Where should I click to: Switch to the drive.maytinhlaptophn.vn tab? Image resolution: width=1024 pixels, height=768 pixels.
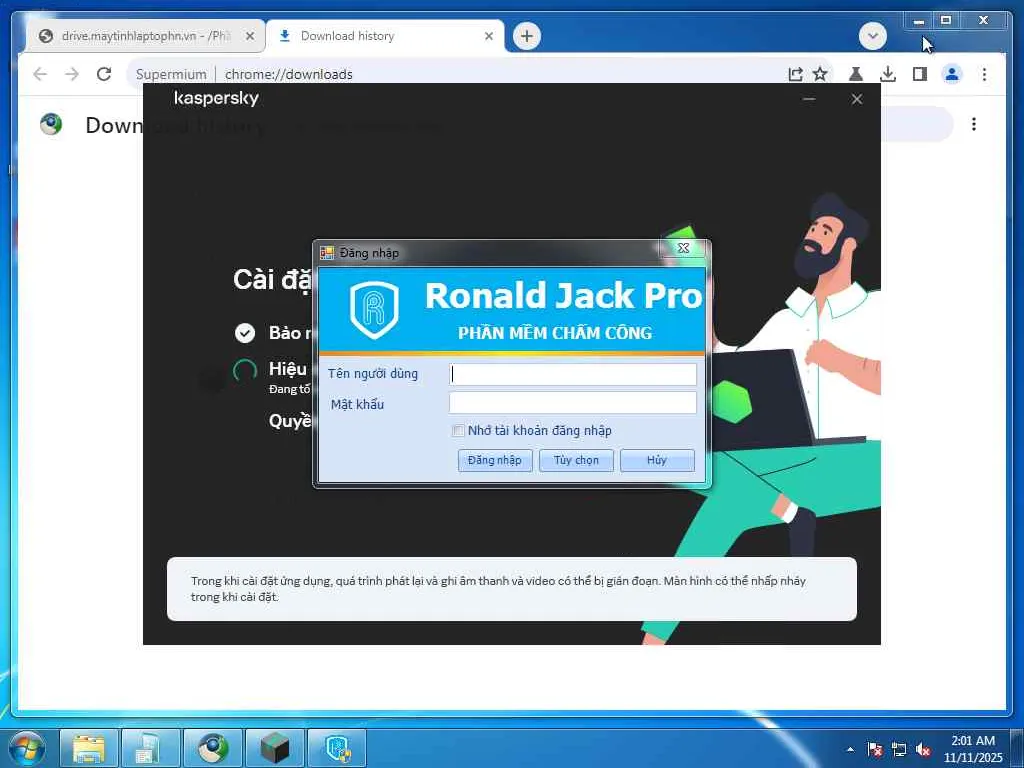coord(145,36)
